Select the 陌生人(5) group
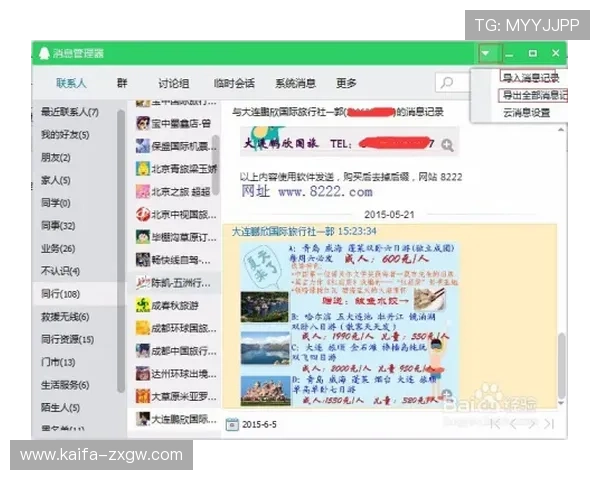600x480 pixels. tap(60, 408)
